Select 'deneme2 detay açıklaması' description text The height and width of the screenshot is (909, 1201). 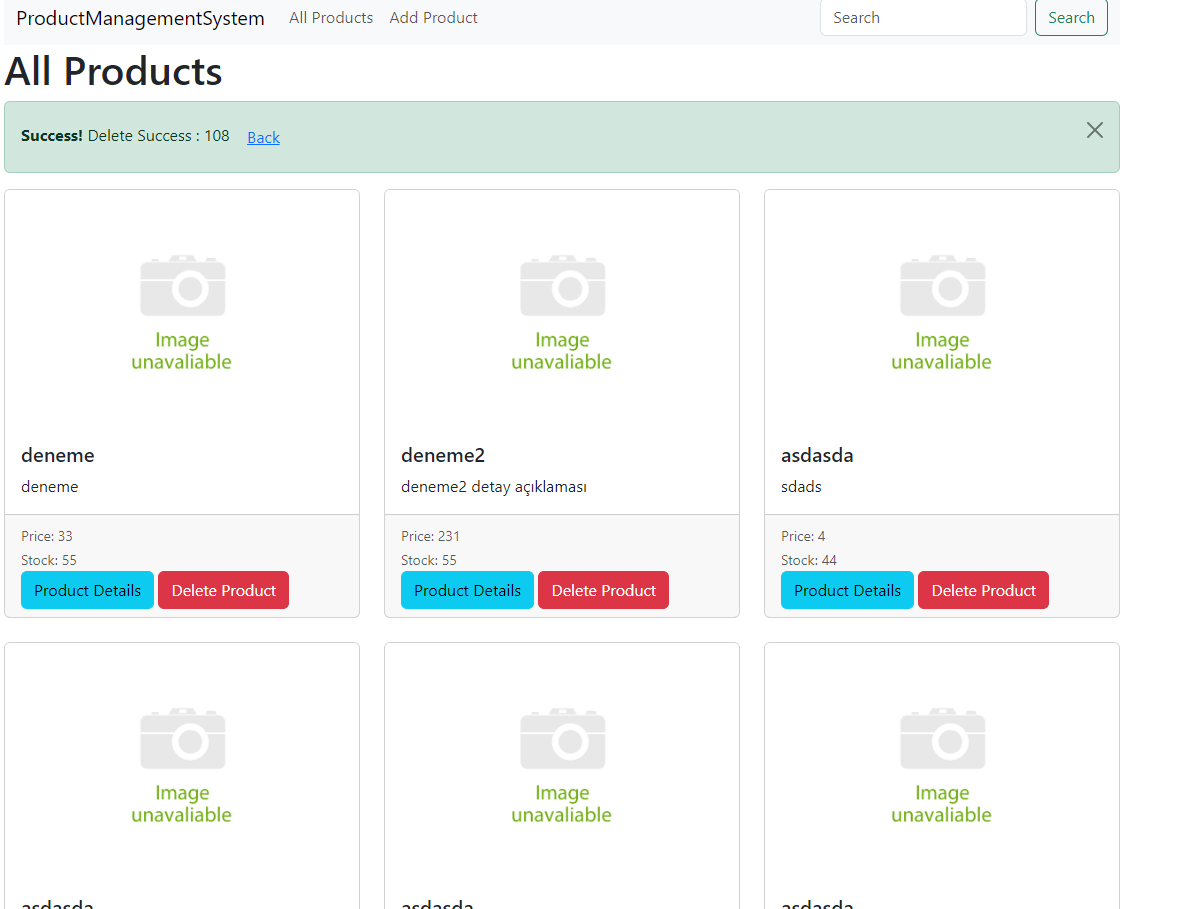point(494,487)
